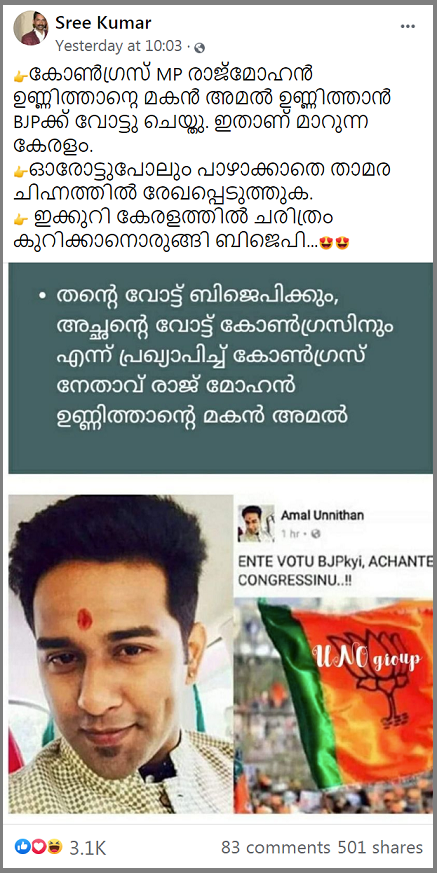Viewport: 437px width, 873px height.
Task: Click the public globe privacy icon
Action: 201,47
